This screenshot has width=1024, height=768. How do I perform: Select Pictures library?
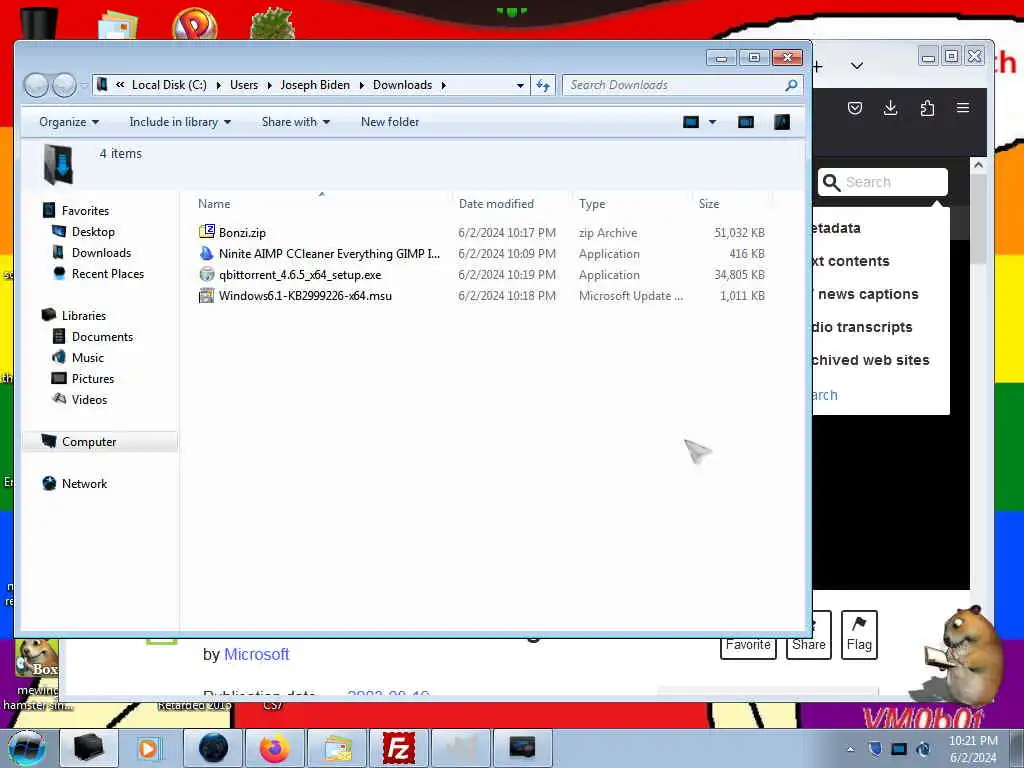pos(93,379)
